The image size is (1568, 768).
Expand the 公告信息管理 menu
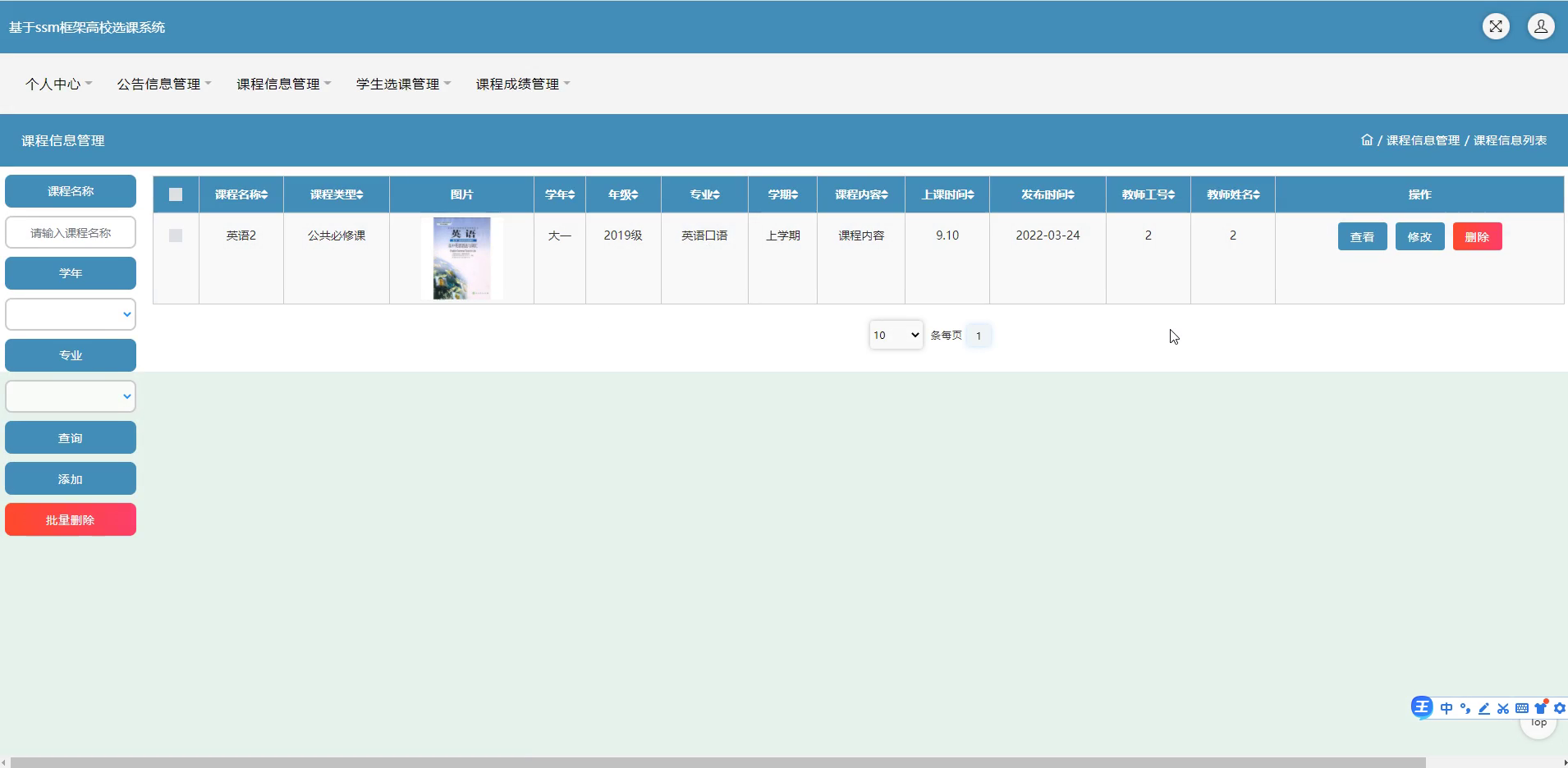(164, 84)
